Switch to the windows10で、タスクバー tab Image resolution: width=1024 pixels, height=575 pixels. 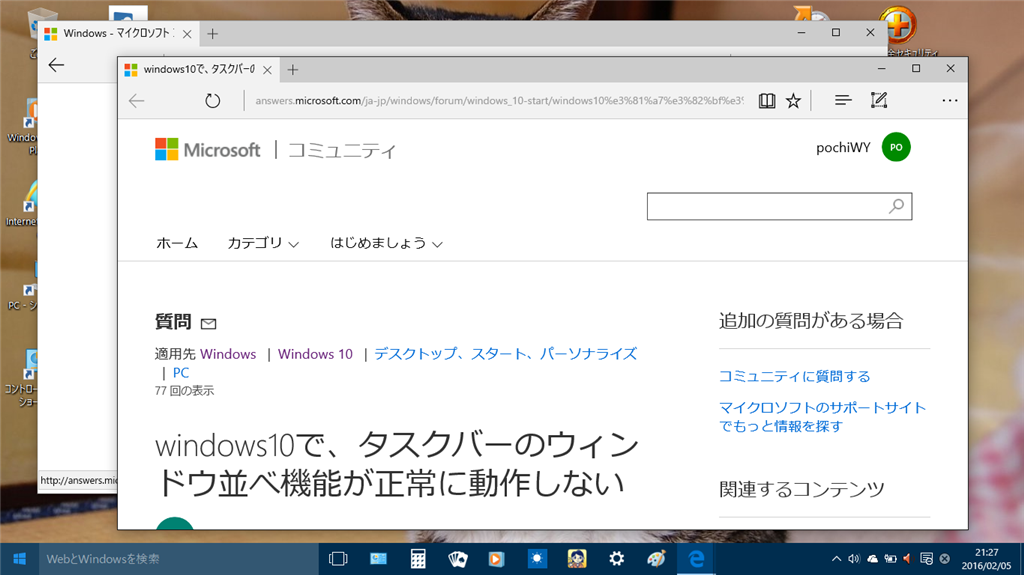coord(199,70)
